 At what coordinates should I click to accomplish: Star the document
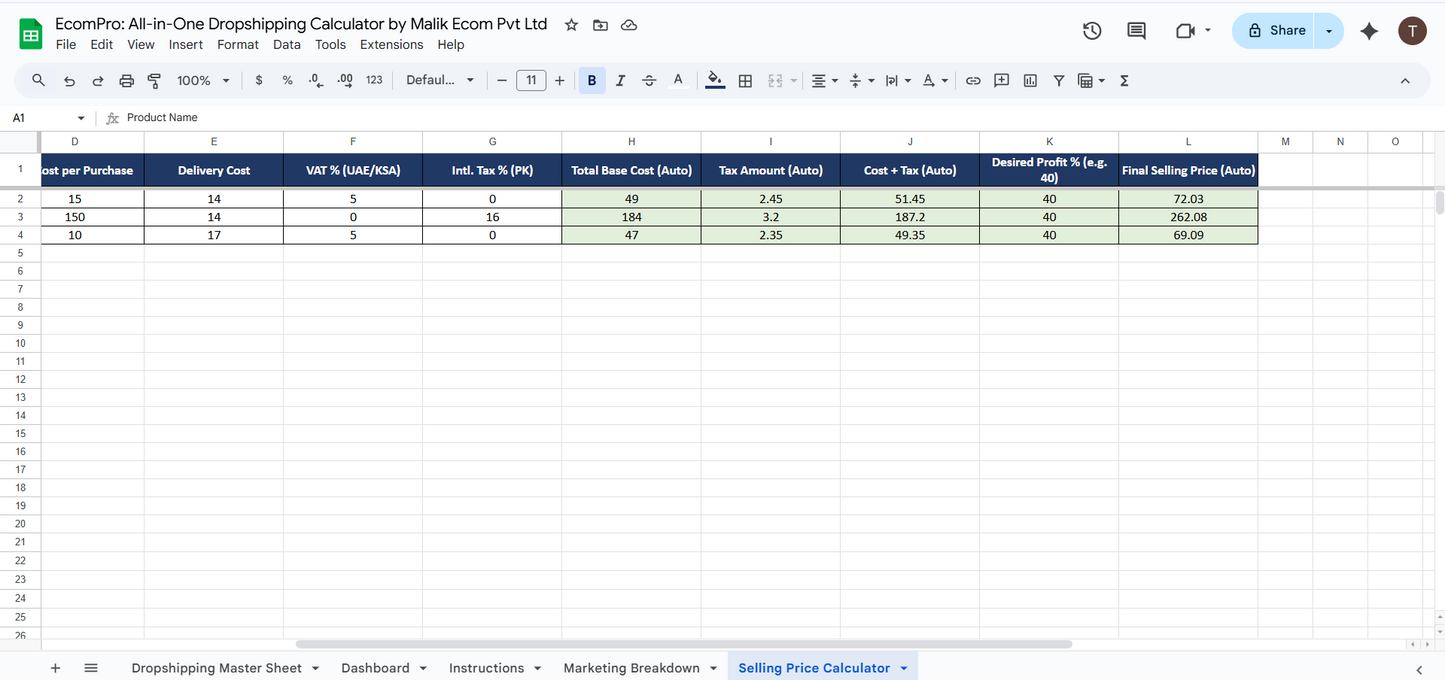(x=571, y=25)
